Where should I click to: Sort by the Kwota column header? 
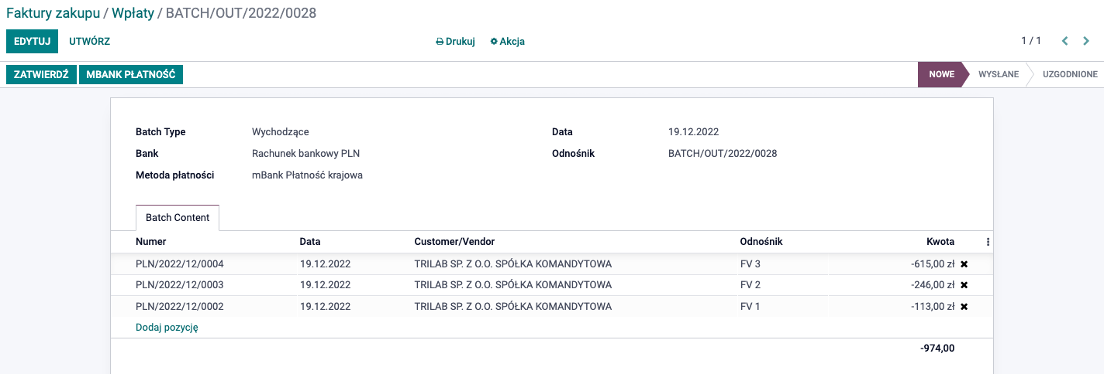tap(940, 242)
